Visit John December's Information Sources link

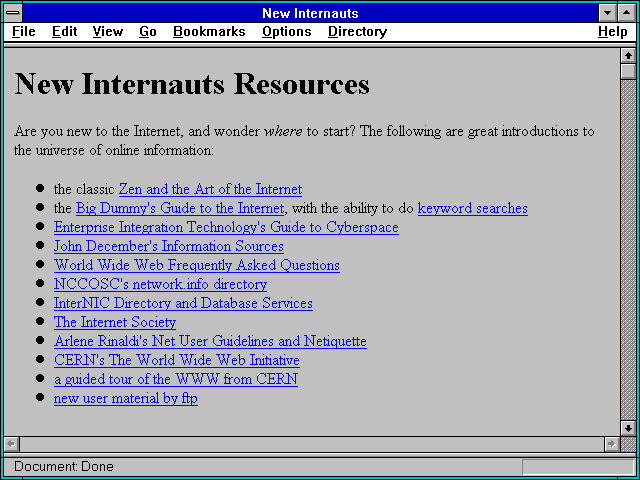tap(169, 246)
